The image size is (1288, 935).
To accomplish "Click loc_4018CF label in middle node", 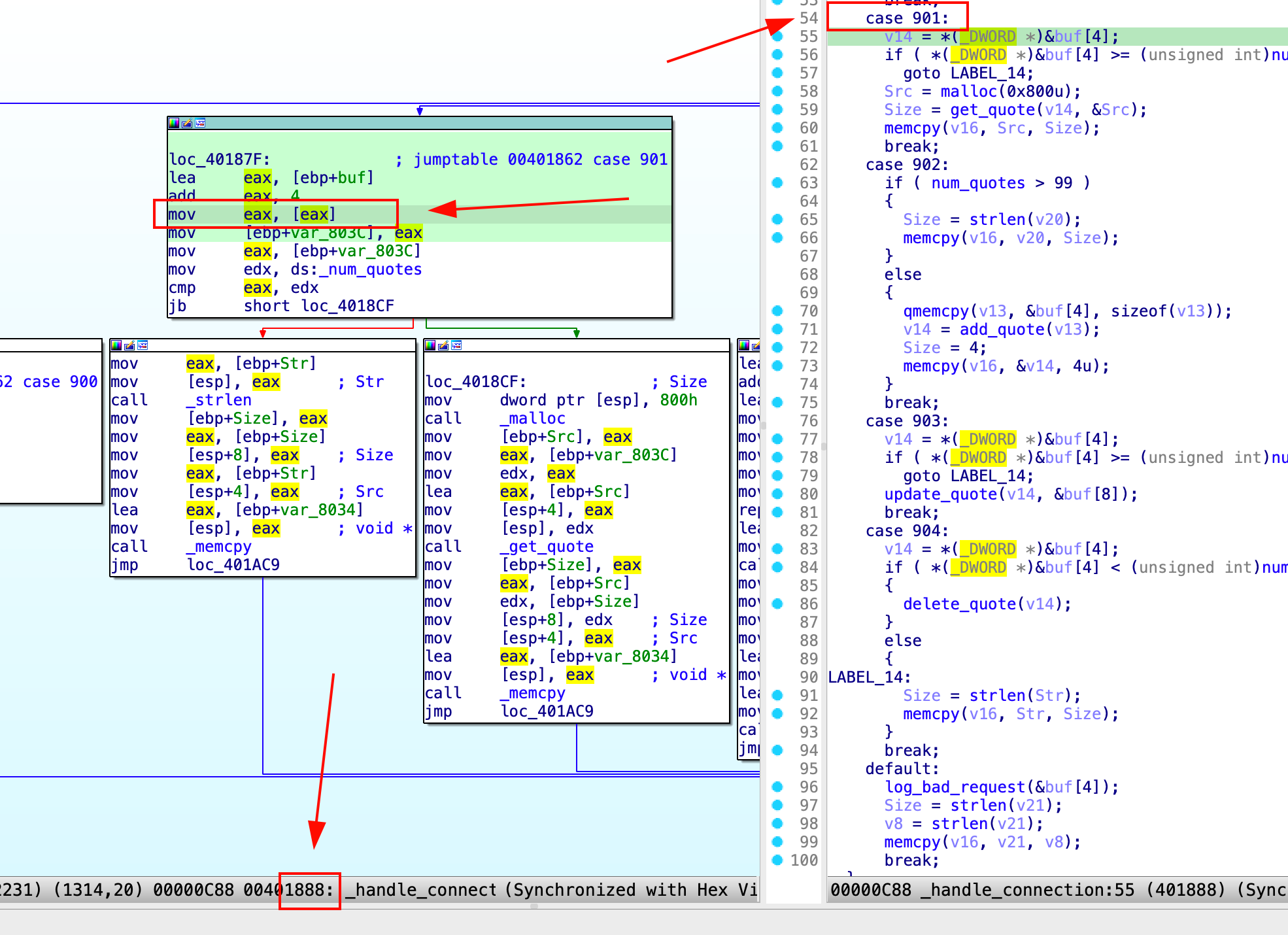I will coord(475,382).
